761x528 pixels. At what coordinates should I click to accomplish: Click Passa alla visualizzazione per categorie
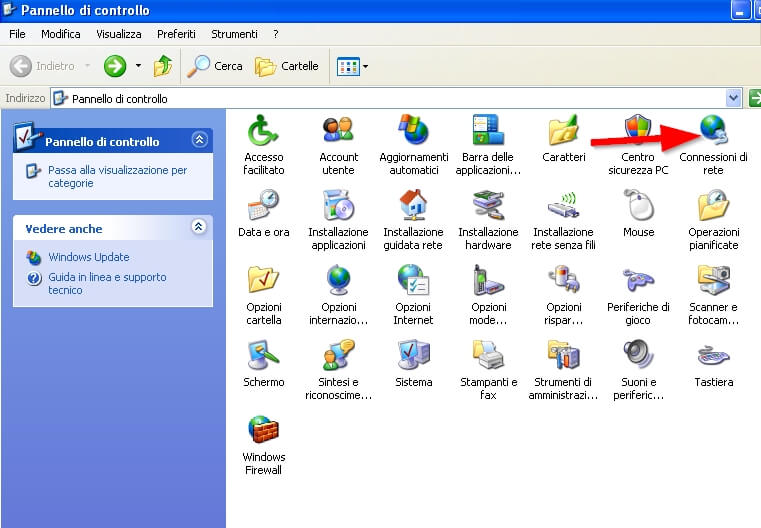coord(117,177)
